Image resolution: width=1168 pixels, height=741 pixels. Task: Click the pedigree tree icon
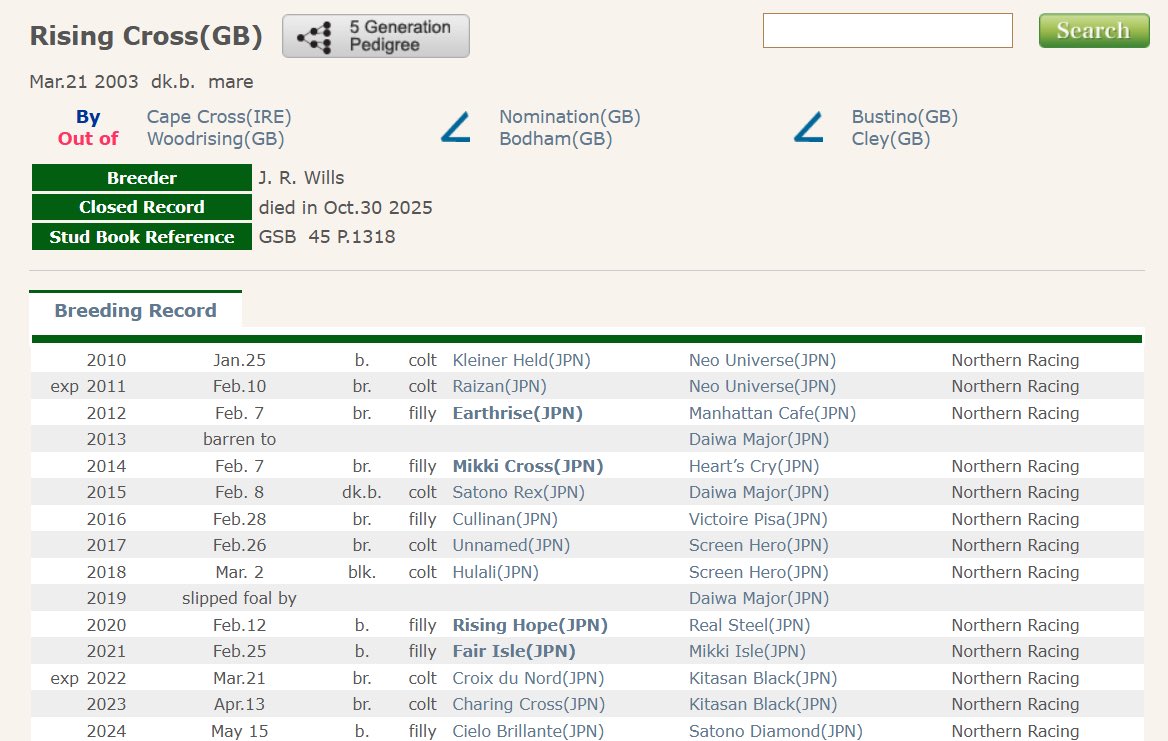coord(314,36)
